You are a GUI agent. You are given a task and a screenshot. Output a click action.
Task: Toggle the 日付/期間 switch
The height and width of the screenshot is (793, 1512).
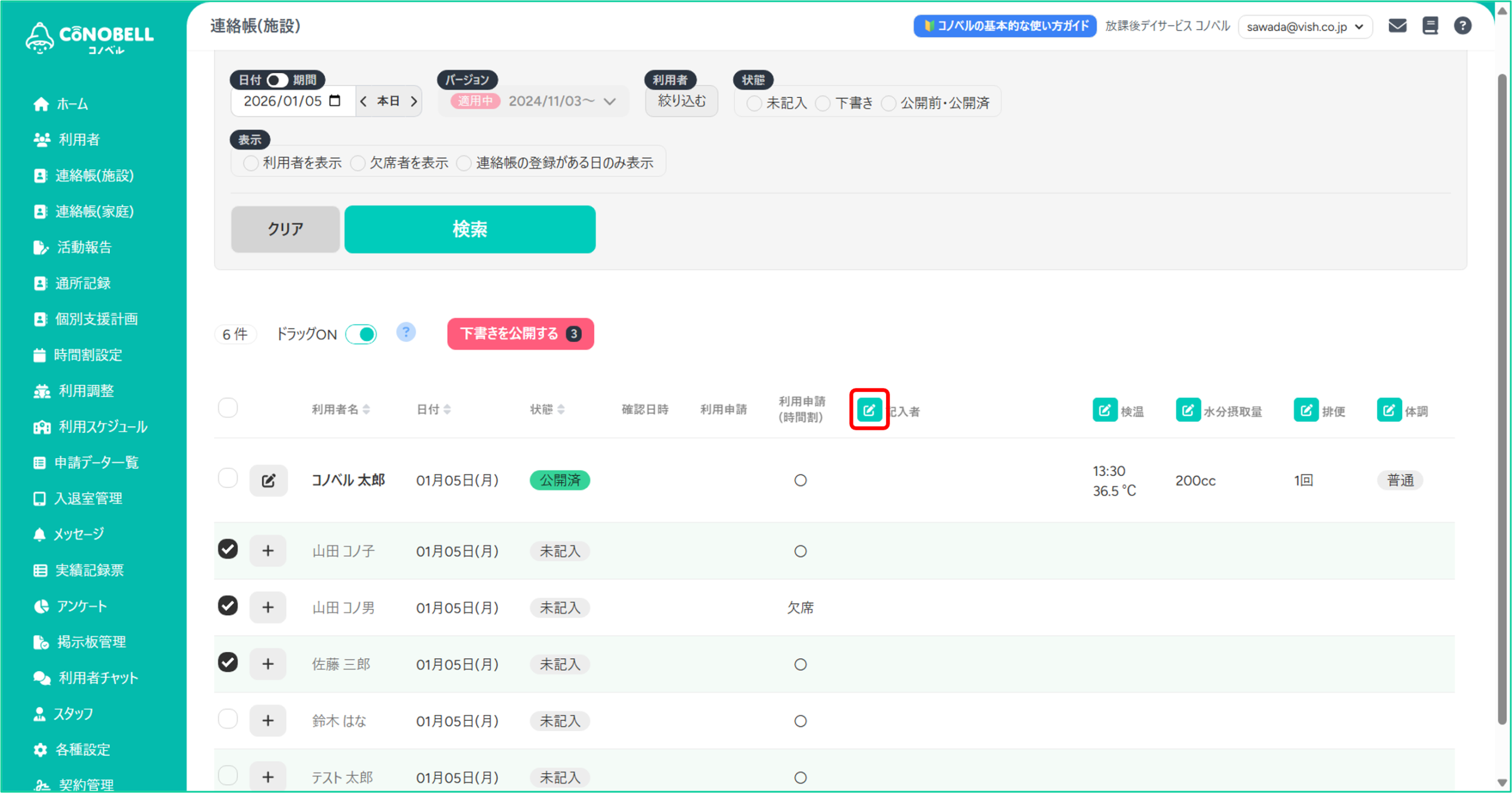coord(277,80)
